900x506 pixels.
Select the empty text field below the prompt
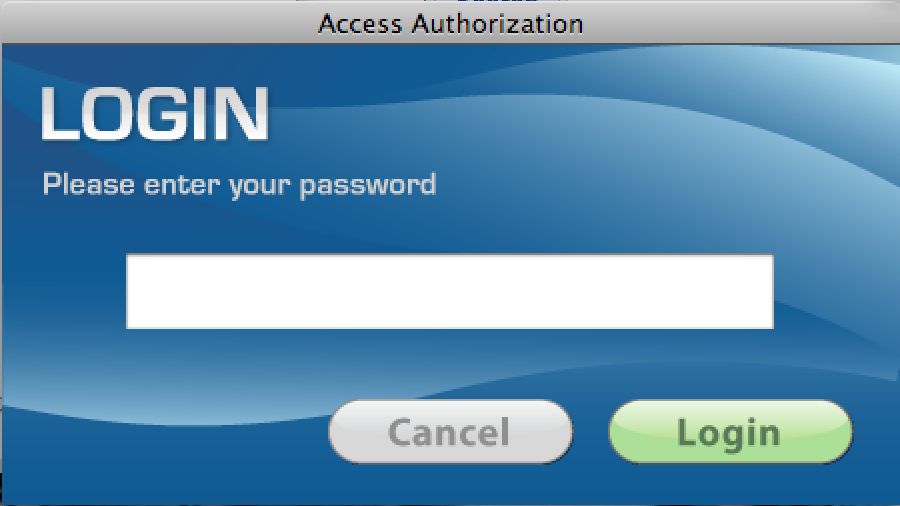[x=450, y=291]
